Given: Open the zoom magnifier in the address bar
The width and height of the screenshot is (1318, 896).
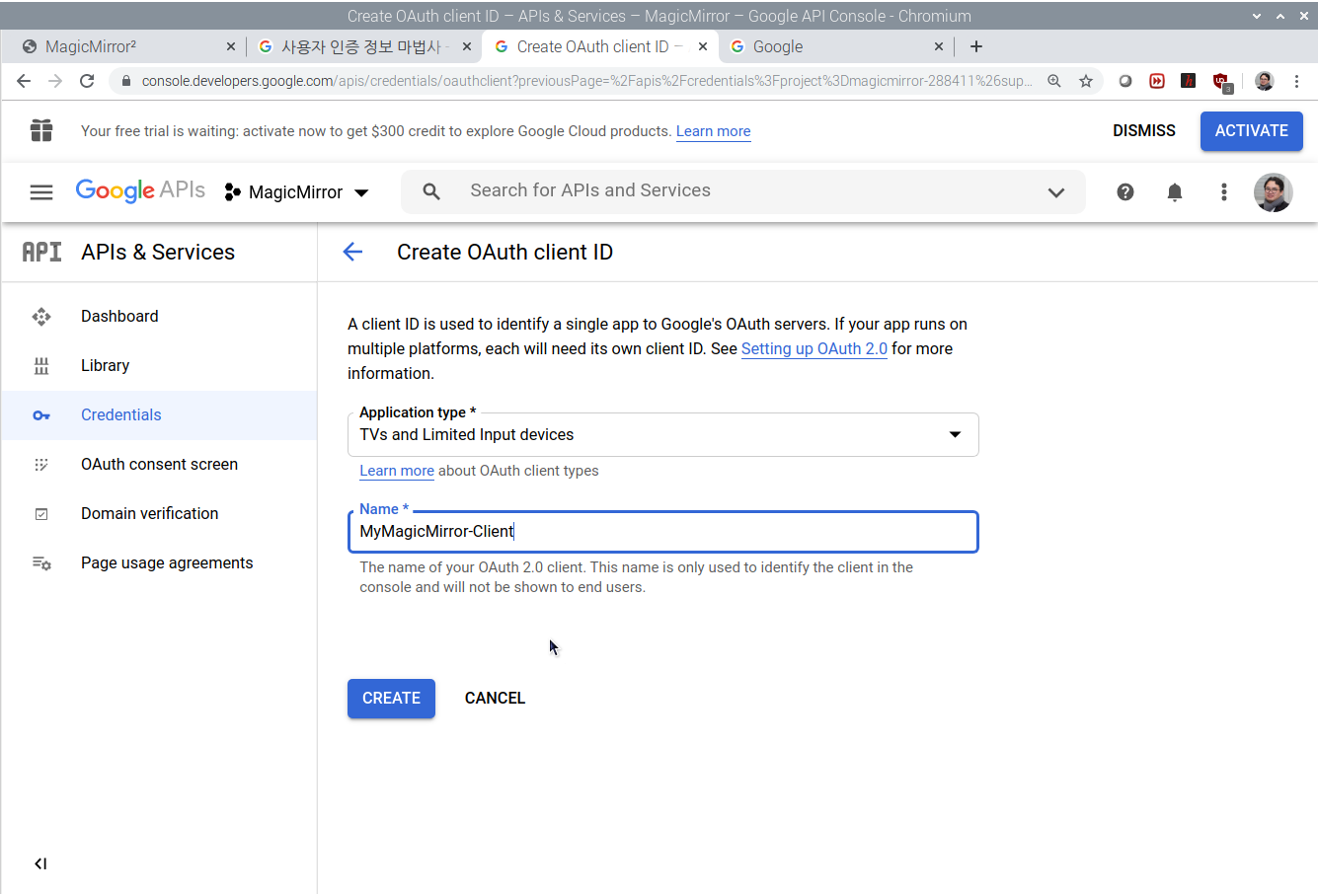Looking at the screenshot, I should click(x=1054, y=81).
